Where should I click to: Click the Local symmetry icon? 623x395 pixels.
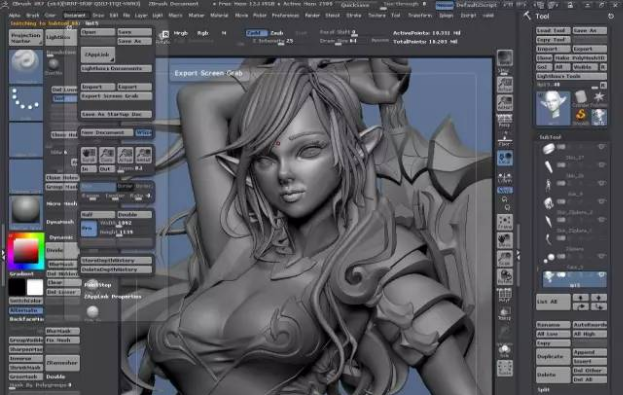tap(505, 158)
